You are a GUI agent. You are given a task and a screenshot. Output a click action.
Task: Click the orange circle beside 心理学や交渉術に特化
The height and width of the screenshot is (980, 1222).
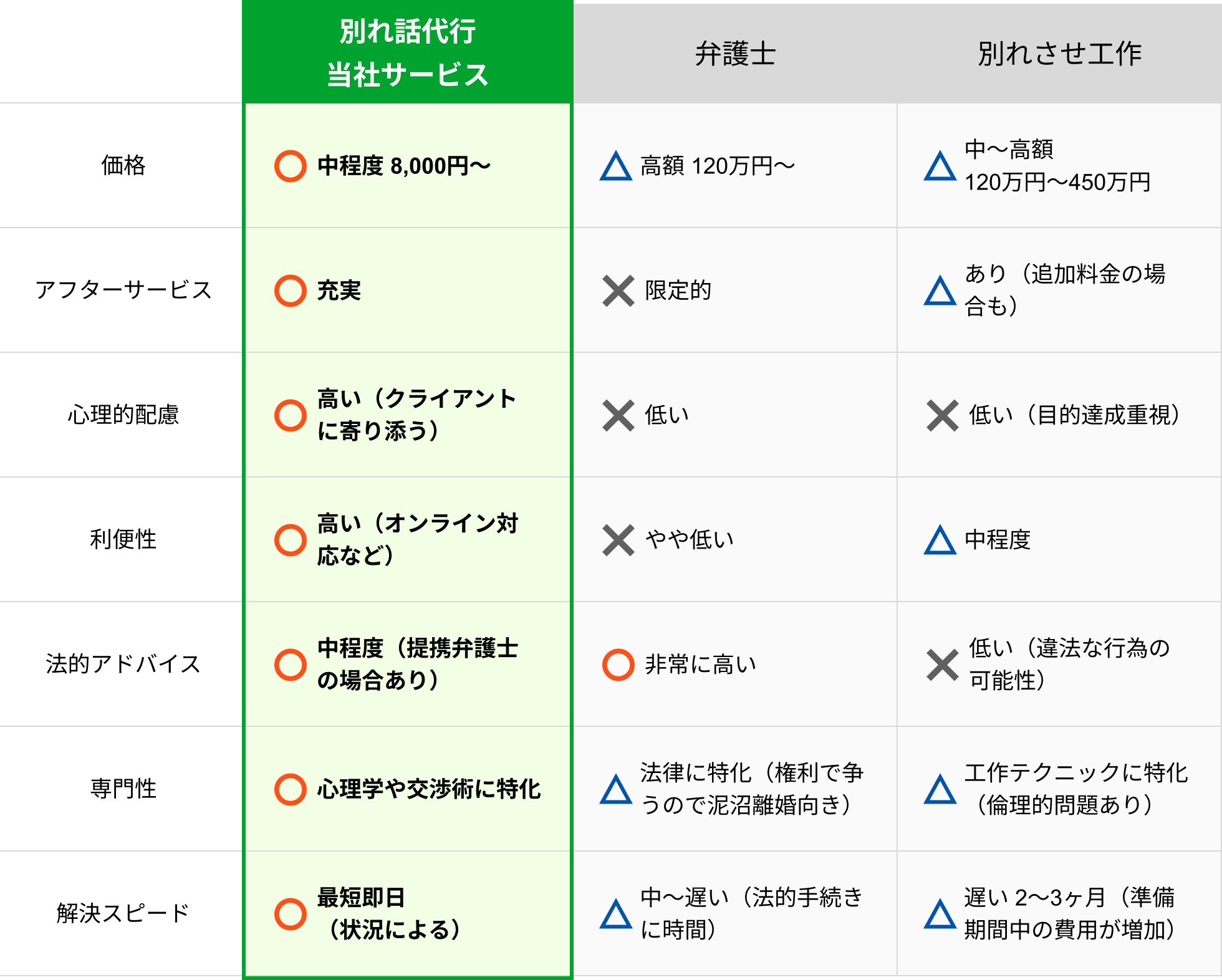pos(291,789)
